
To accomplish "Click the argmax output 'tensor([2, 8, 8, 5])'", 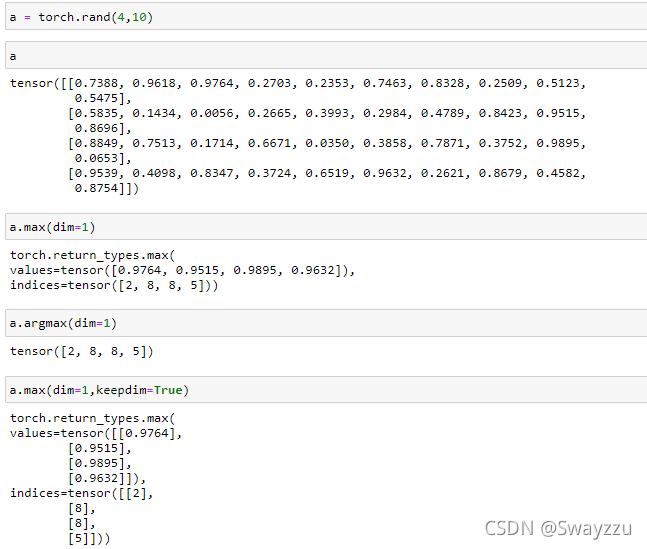I will [81, 351].
